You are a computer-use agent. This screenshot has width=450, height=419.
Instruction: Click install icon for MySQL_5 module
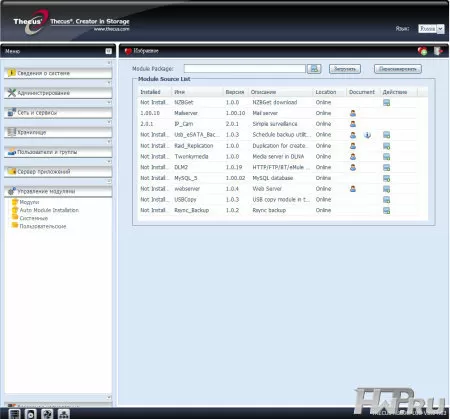click(386, 178)
